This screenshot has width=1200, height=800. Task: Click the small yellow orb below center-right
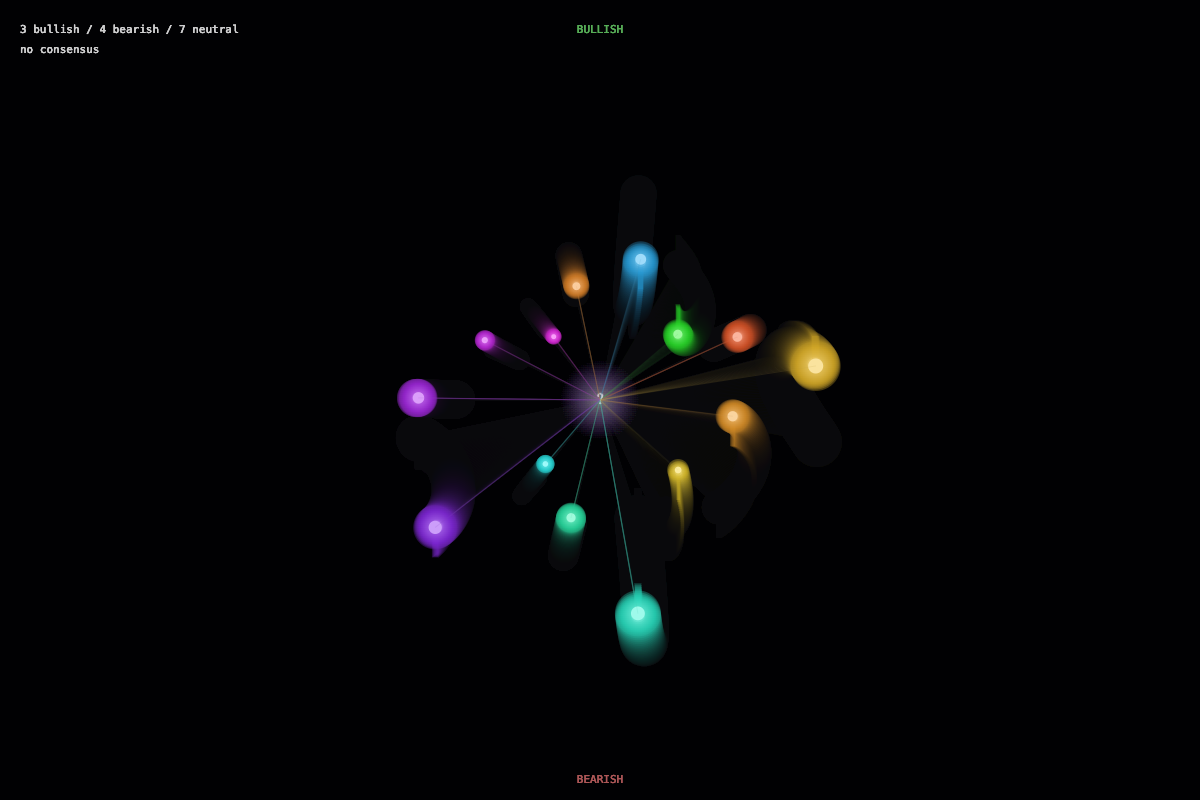pos(678,470)
